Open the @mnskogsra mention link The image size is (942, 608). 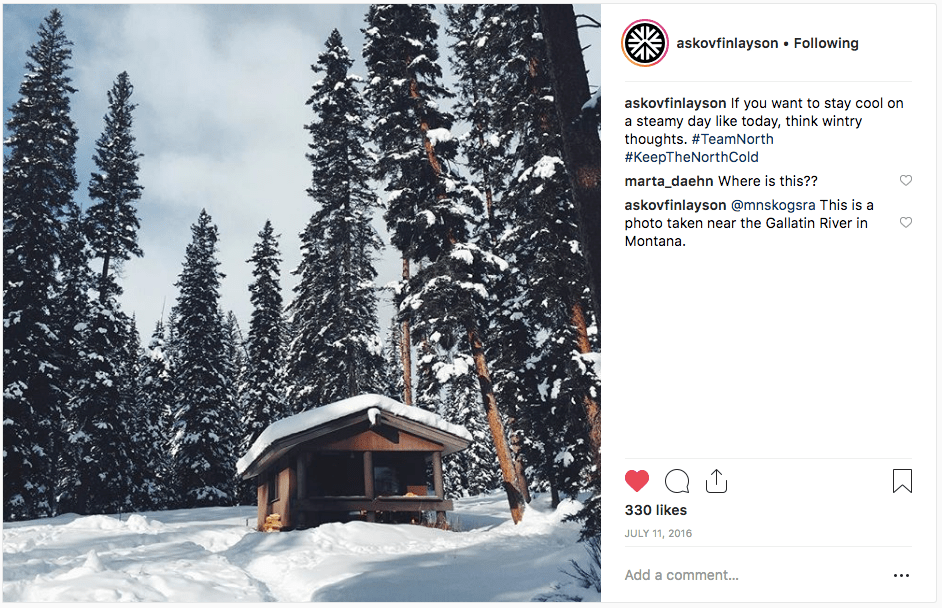click(773, 205)
